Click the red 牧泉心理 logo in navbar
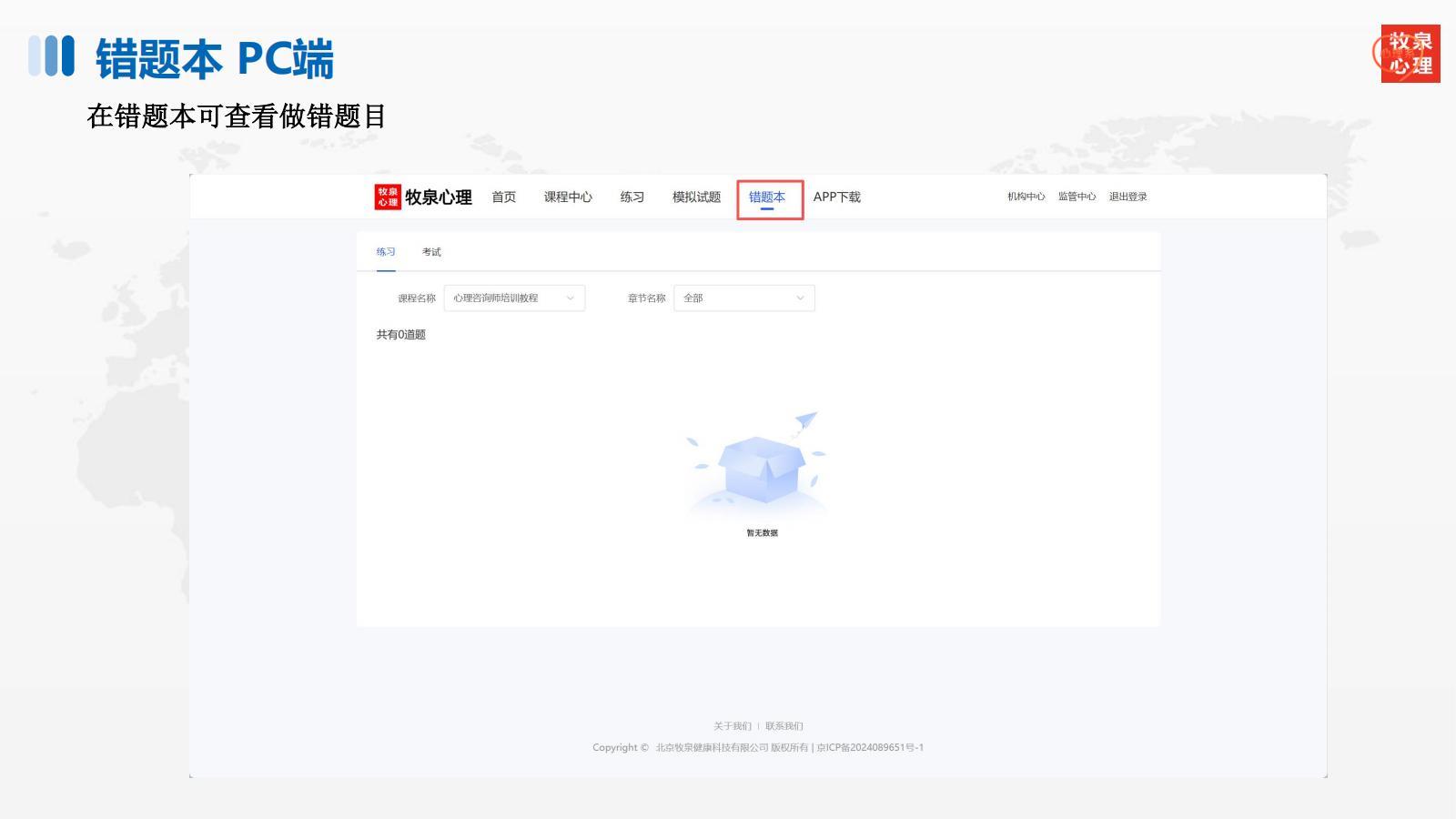 [388, 197]
